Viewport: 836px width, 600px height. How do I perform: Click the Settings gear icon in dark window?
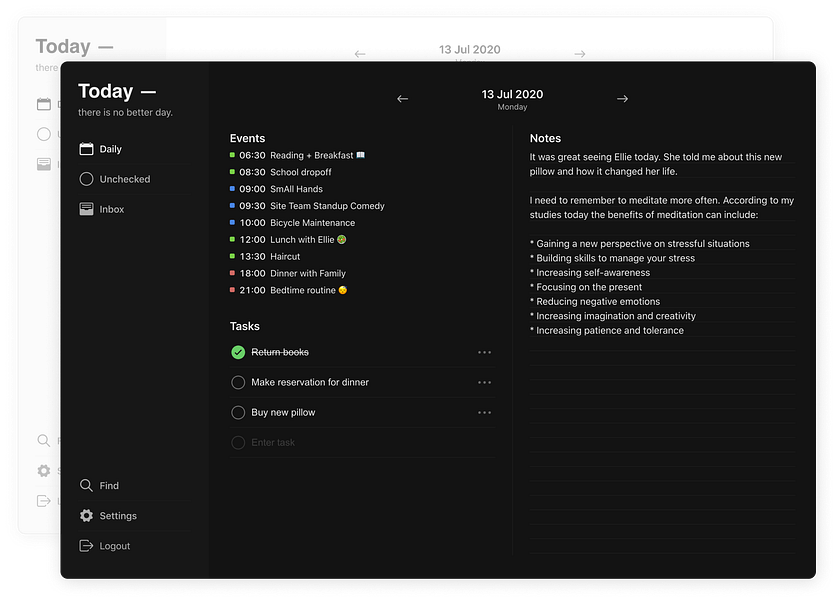click(x=86, y=516)
